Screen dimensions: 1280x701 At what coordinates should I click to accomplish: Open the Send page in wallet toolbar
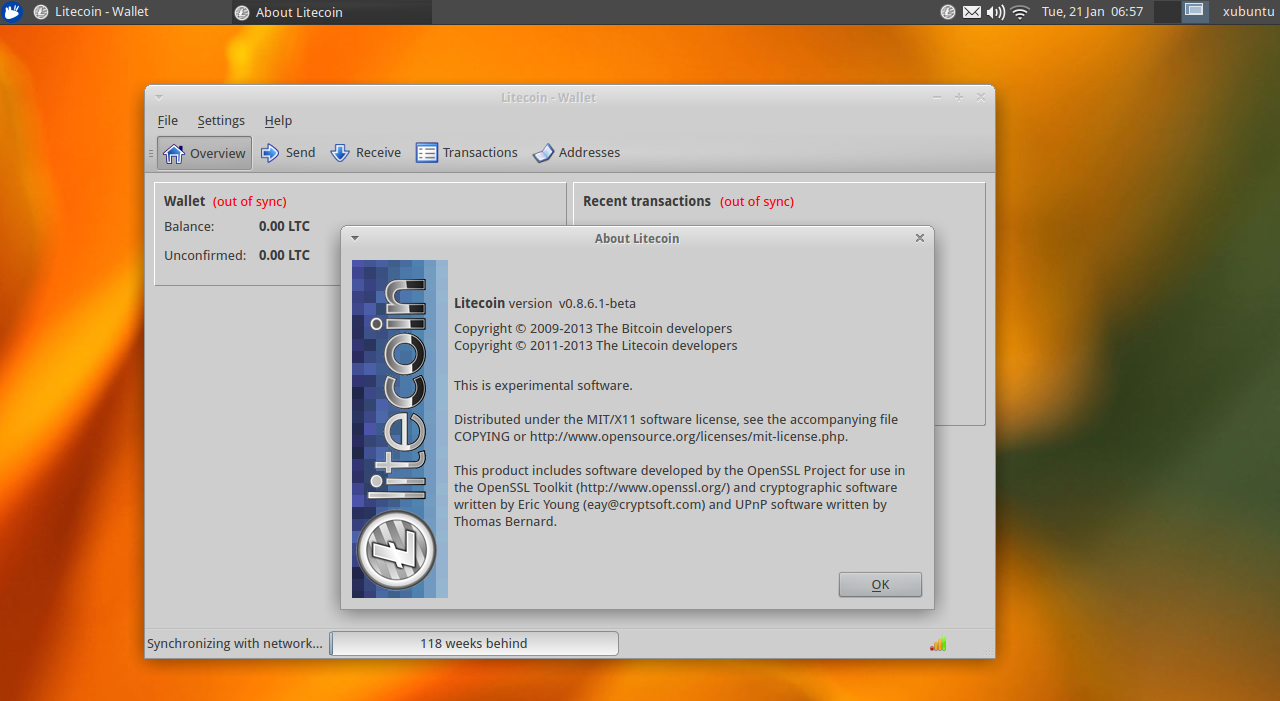click(x=288, y=153)
